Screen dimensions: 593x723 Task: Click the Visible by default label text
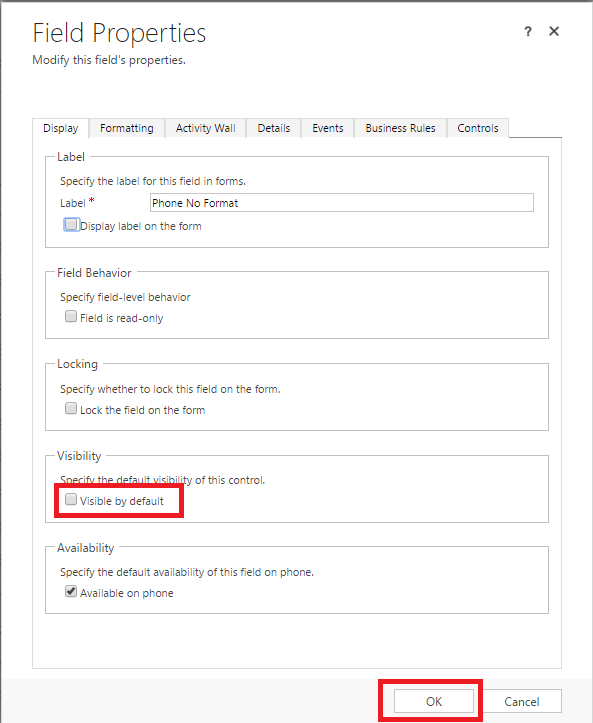coord(122,501)
